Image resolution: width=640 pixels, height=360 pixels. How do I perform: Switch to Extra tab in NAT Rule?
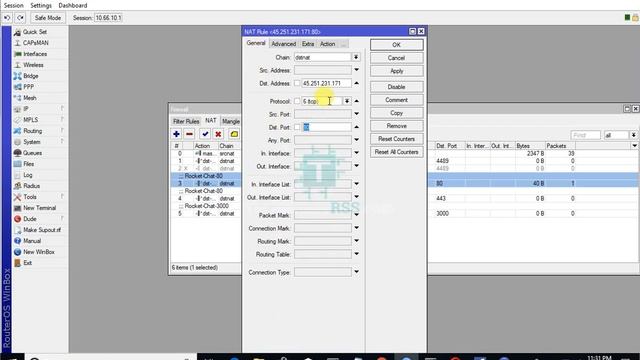click(x=308, y=44)
